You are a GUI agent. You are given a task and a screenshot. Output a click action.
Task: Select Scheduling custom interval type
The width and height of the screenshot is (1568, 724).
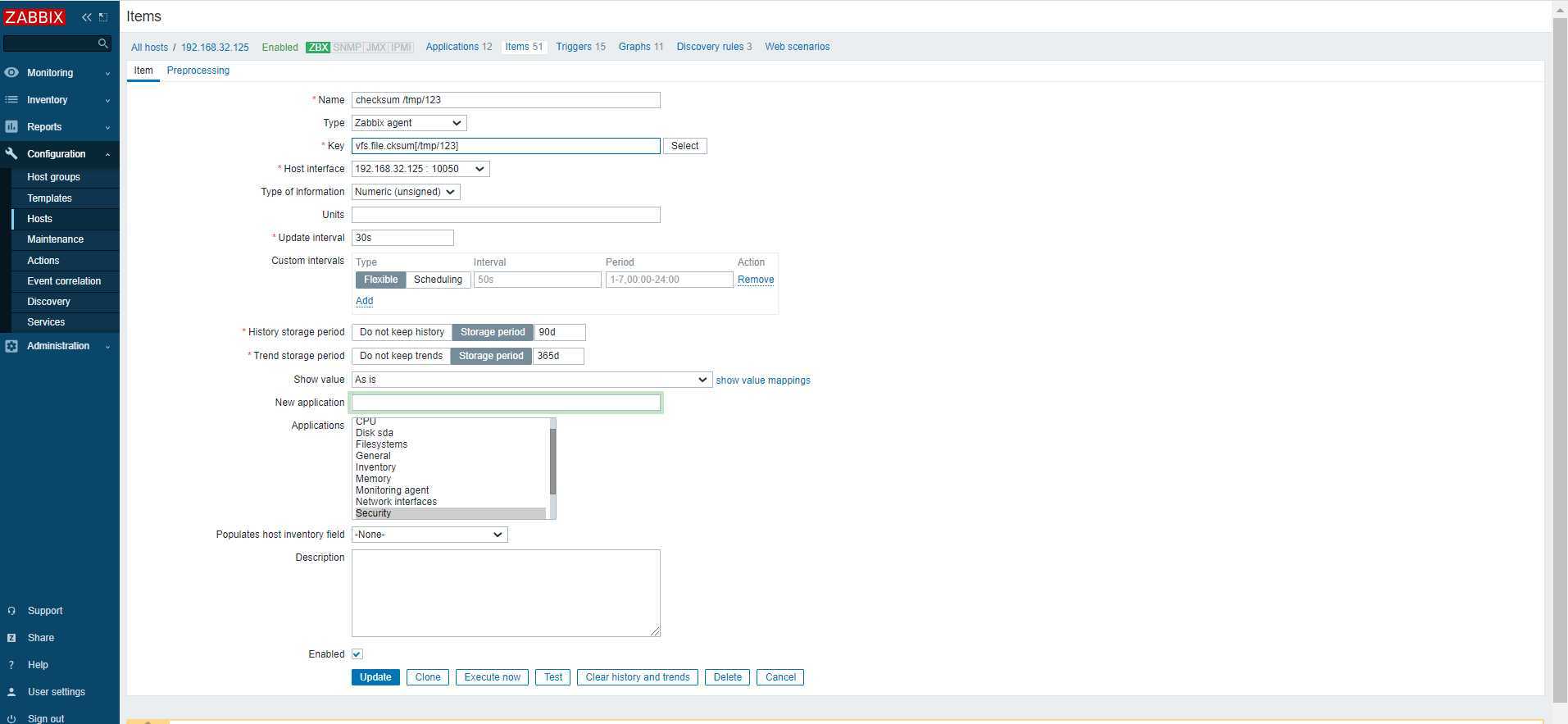pyautogui.click(x=438, y=280)
